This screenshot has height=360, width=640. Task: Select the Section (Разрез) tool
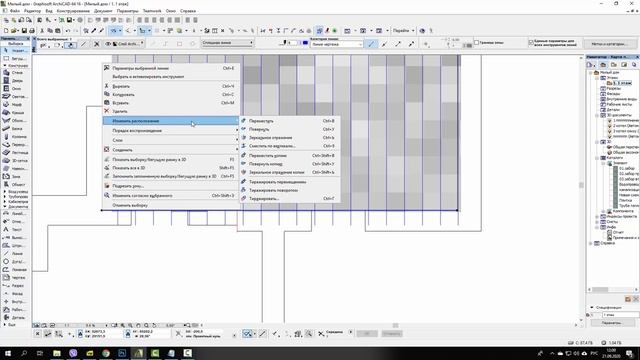pyautogui.click(x=15, y=286)
